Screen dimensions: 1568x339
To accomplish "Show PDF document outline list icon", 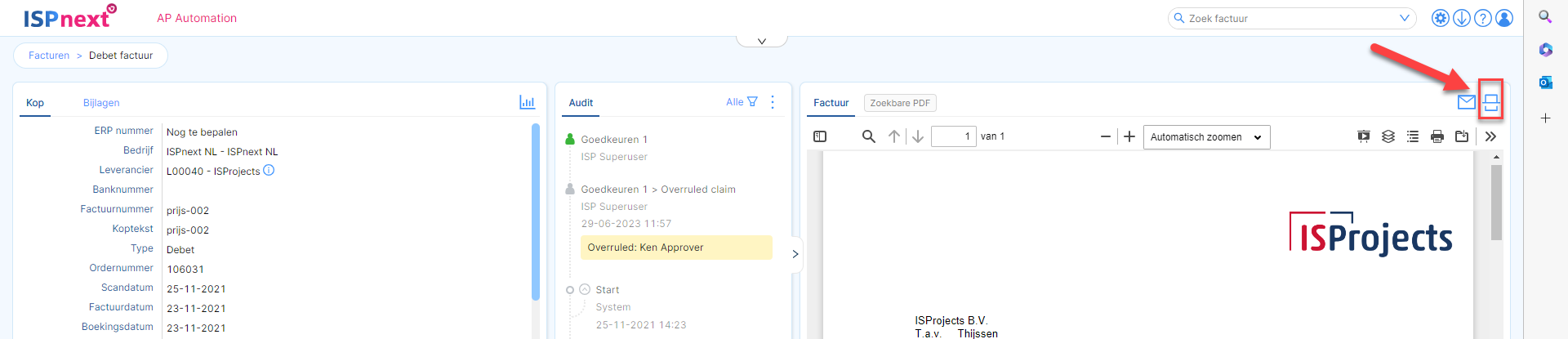I will (1413, 136).
